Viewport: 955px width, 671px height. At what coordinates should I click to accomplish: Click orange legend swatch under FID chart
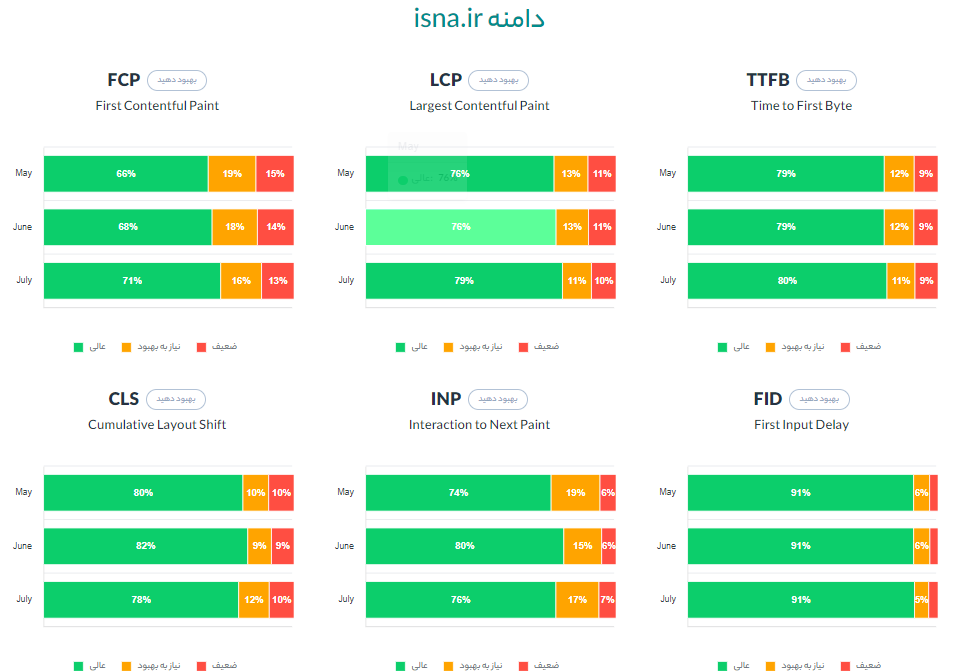pyautogui.click(x=770, y=666)
